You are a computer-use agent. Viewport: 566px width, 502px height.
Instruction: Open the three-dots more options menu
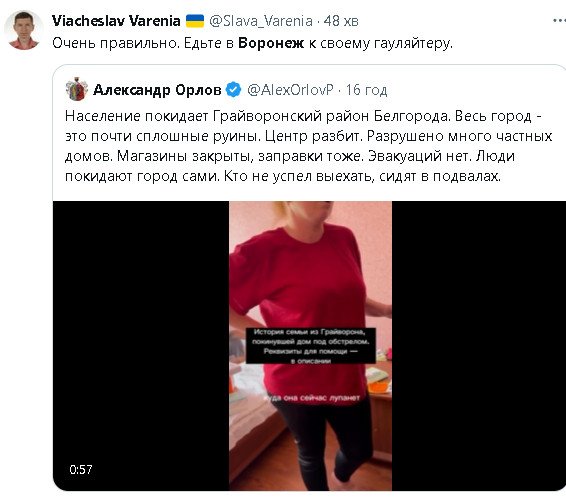click(559, 21)
